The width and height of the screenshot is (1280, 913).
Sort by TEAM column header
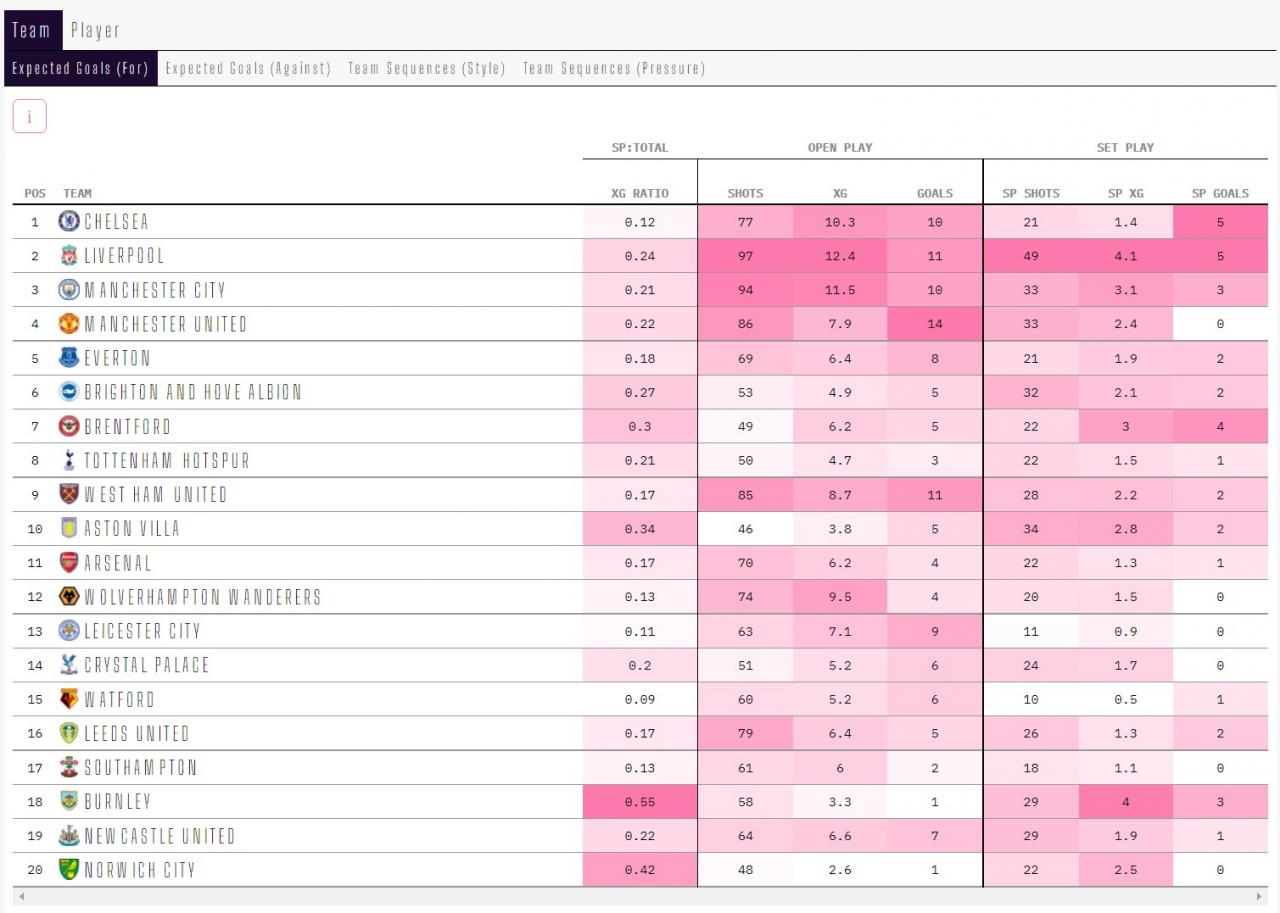[77, 193]
